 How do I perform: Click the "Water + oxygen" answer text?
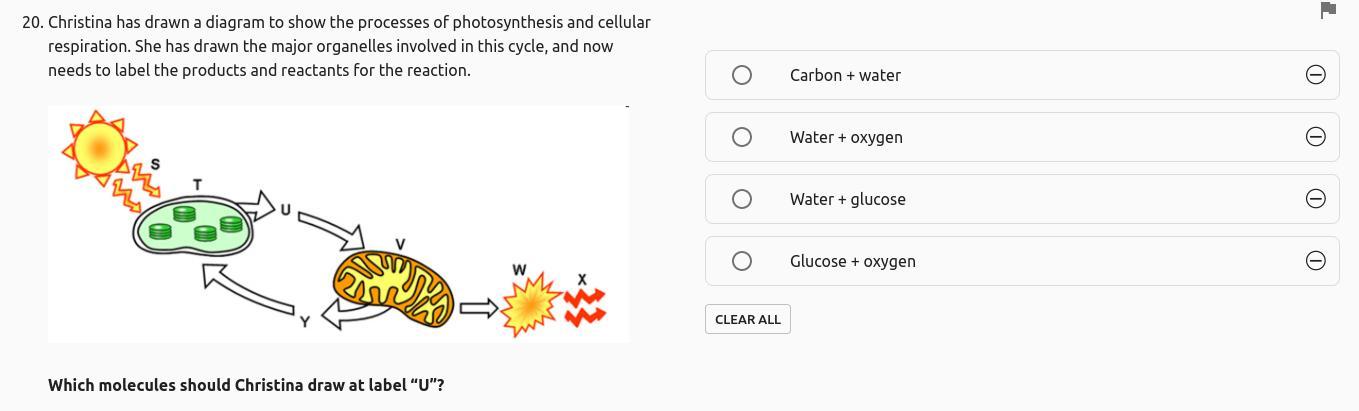coord(846,137)
